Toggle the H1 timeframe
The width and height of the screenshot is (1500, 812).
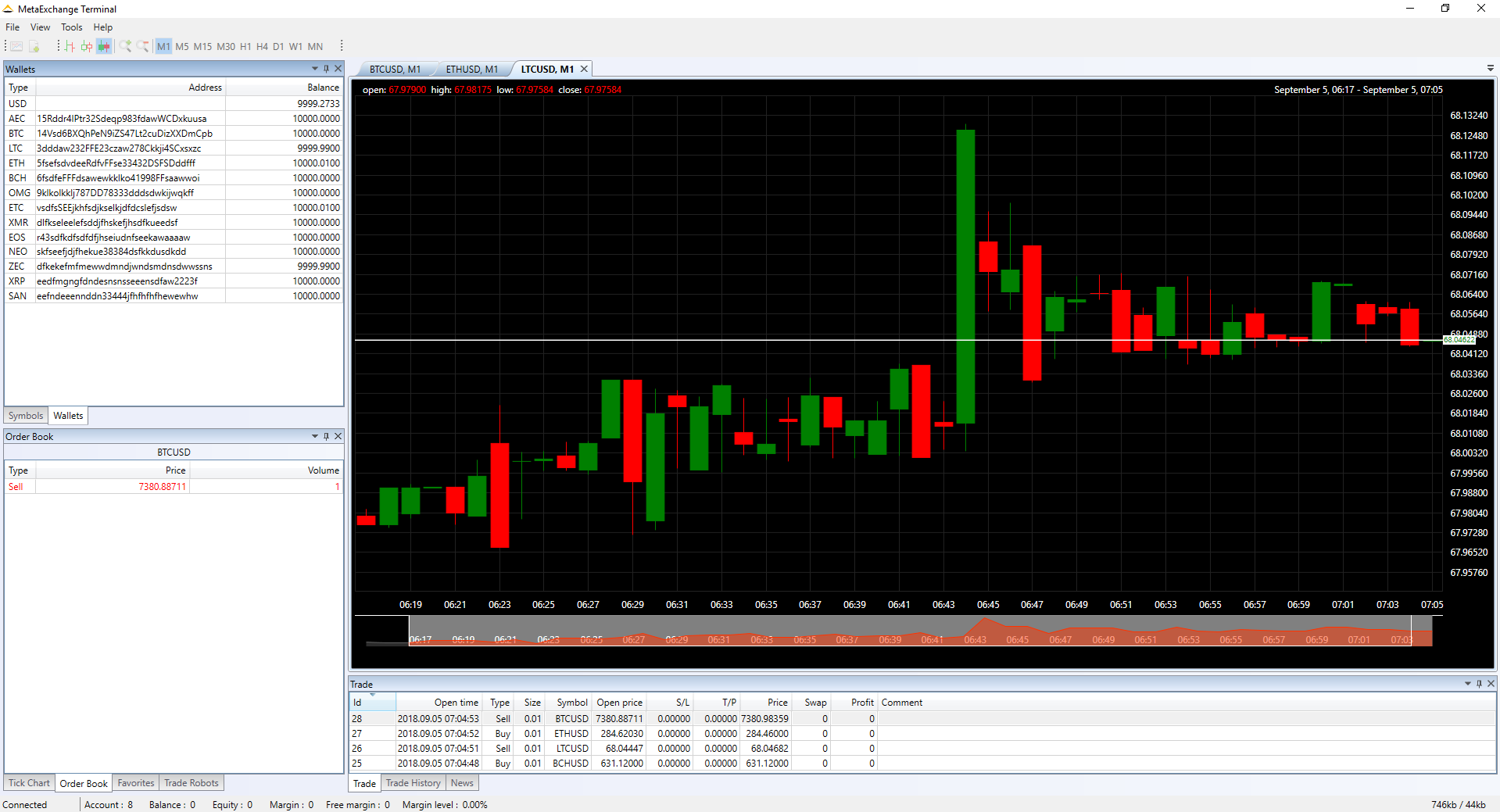[245, 47]
